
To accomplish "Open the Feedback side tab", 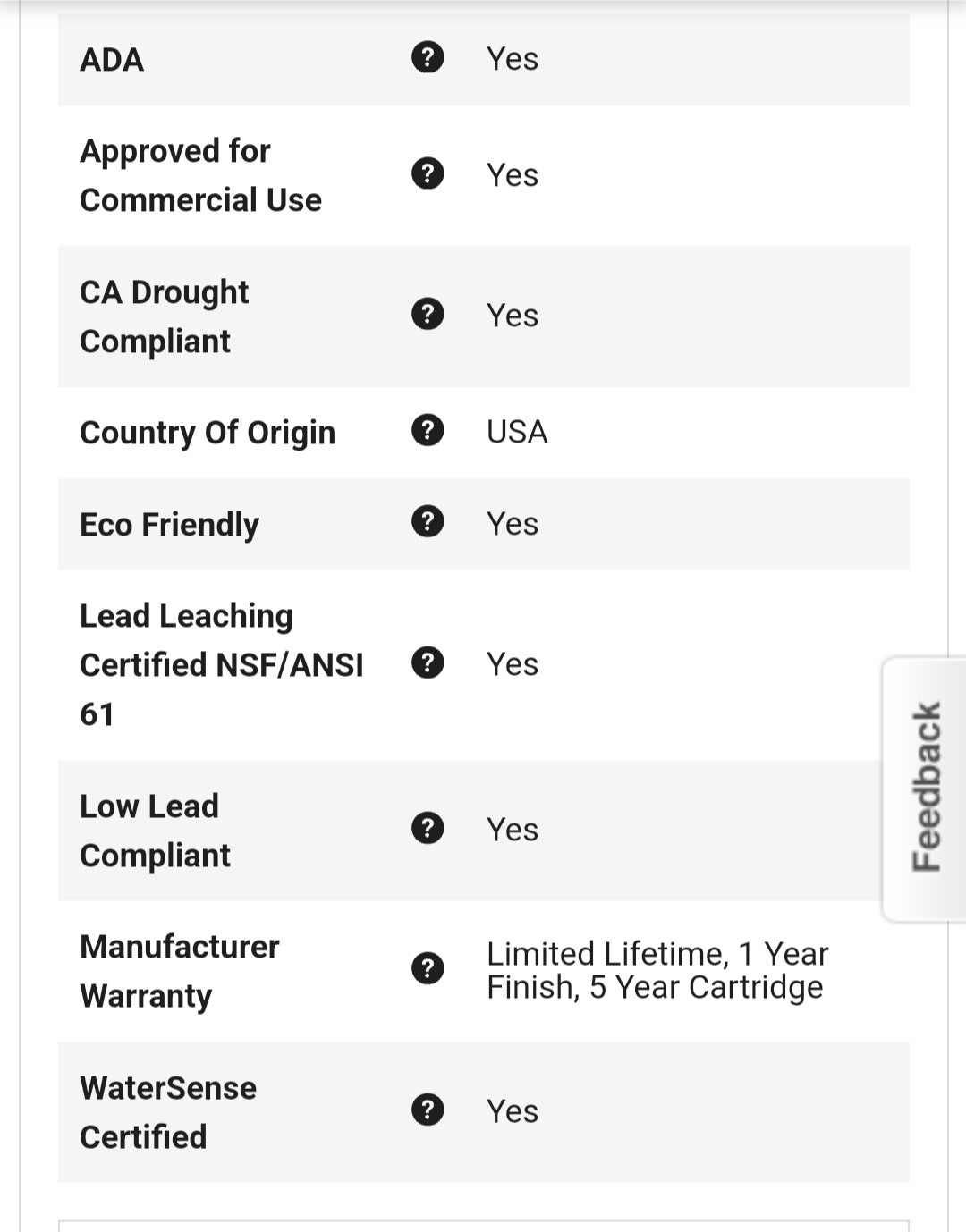I will coord(927,787).
